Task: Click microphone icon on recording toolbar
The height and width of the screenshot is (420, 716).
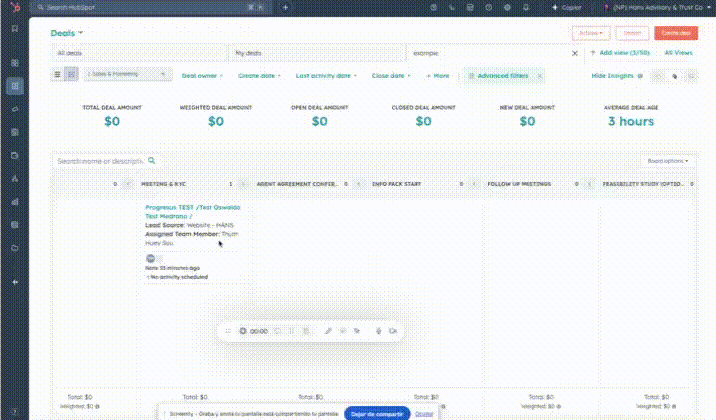Action: tap(379, 330)
